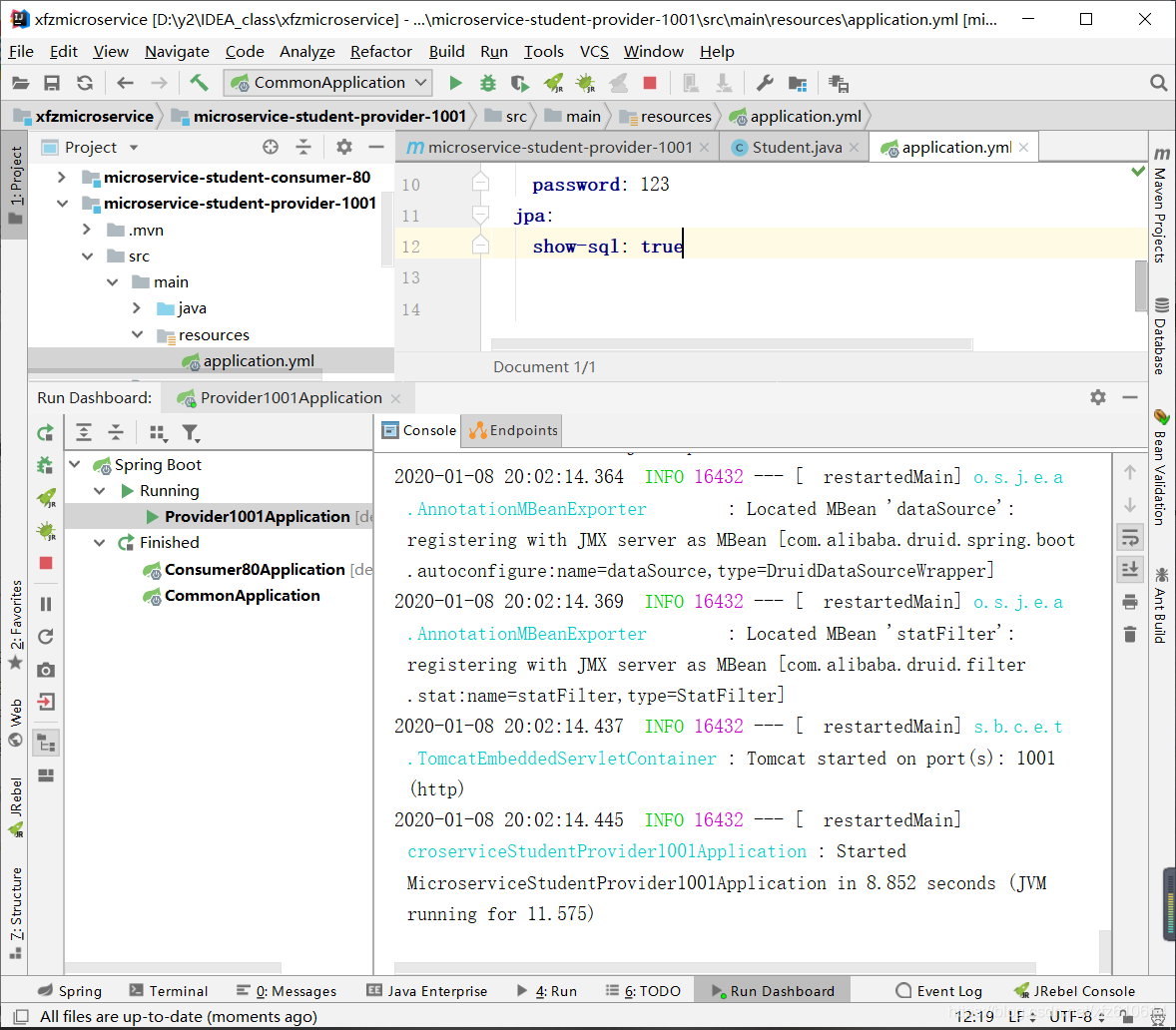Open the Event Log
This screenshot has width=1176, height=1030.
point(939,991)
